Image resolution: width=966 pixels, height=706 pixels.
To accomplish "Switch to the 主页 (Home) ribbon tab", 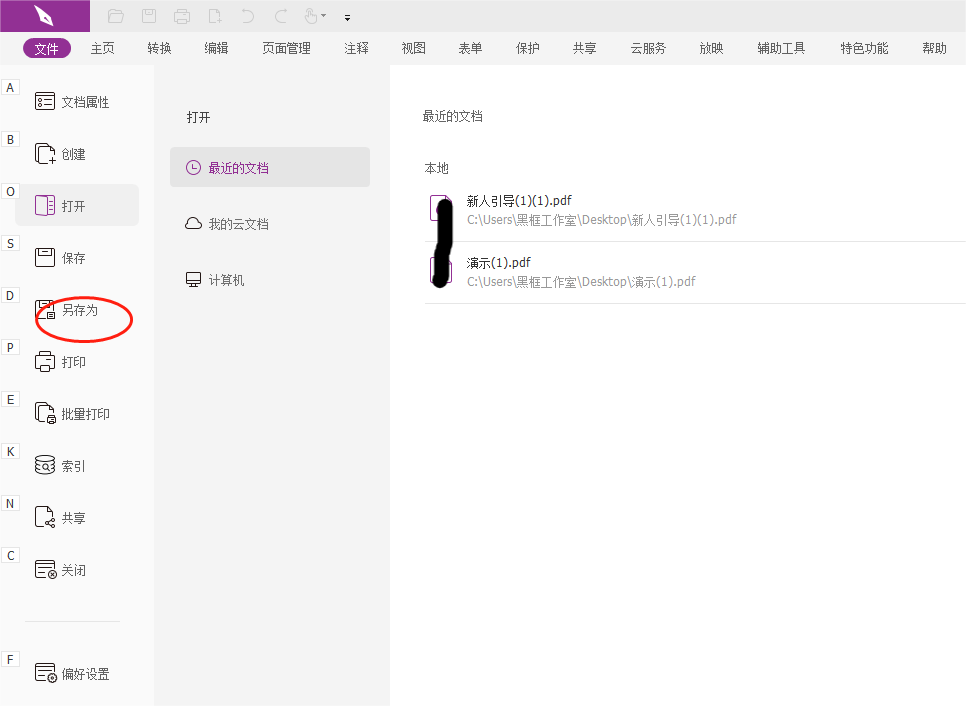I will pos(102,47).
